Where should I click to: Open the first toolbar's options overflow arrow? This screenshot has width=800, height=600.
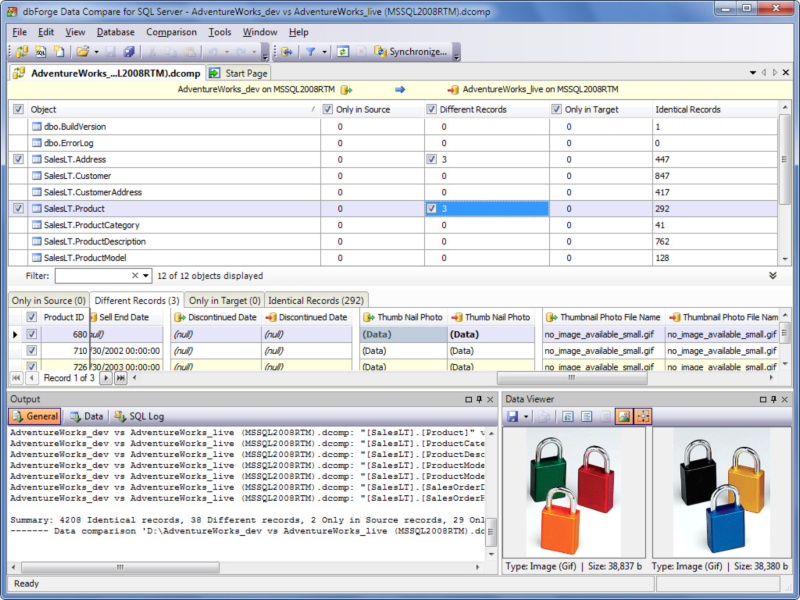pyautogui.click(x=265, y=53)
